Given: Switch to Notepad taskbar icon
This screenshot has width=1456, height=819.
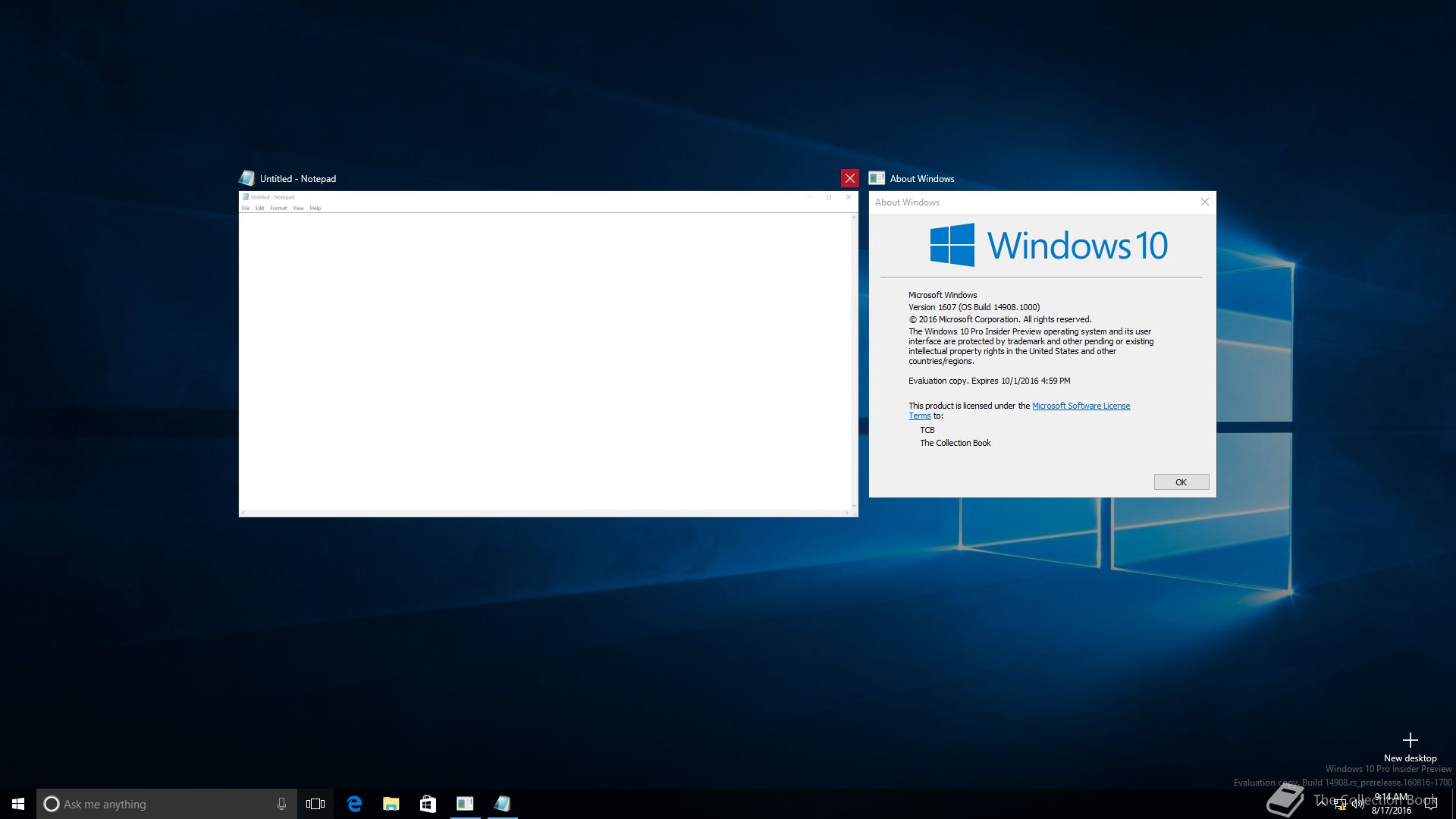Looking at the screenshot, I should (502, 804).
